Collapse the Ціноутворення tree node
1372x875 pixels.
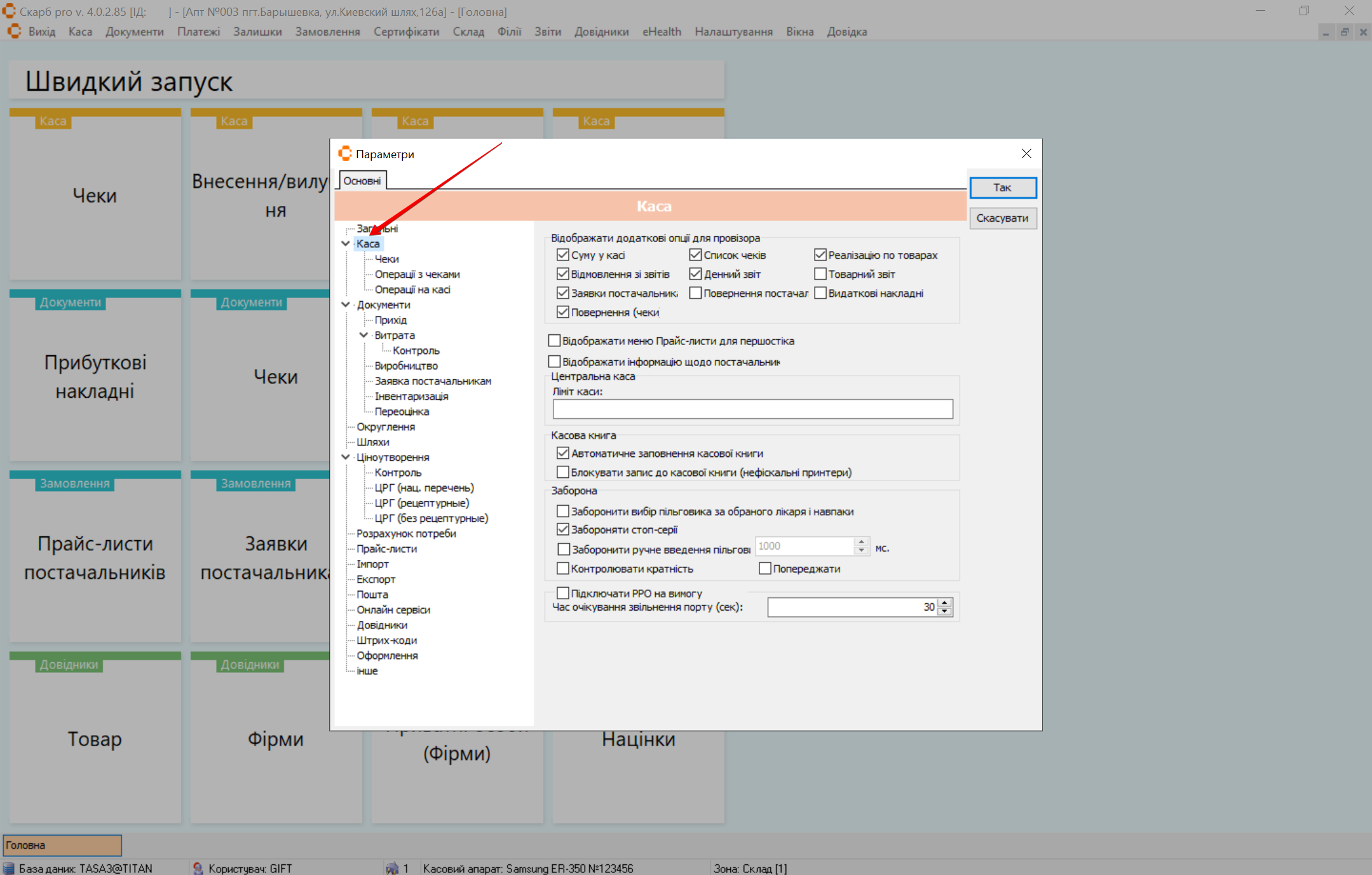346,457
